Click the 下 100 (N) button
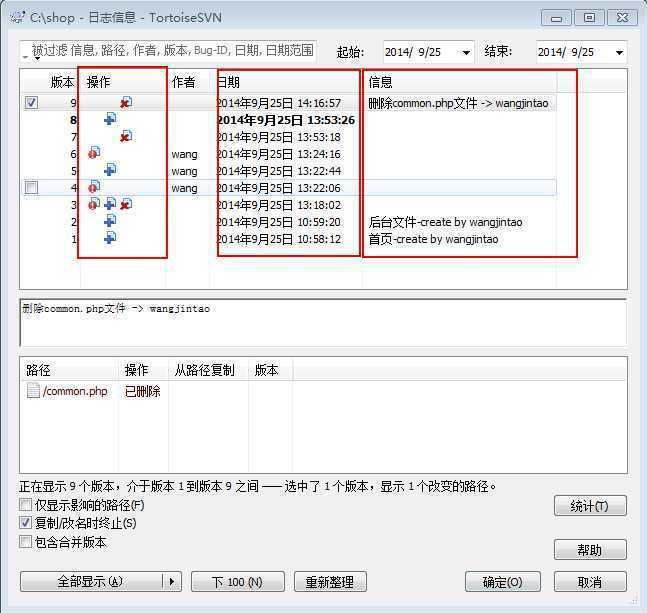The height and width of the screenshot is (613, 647). 238,582
